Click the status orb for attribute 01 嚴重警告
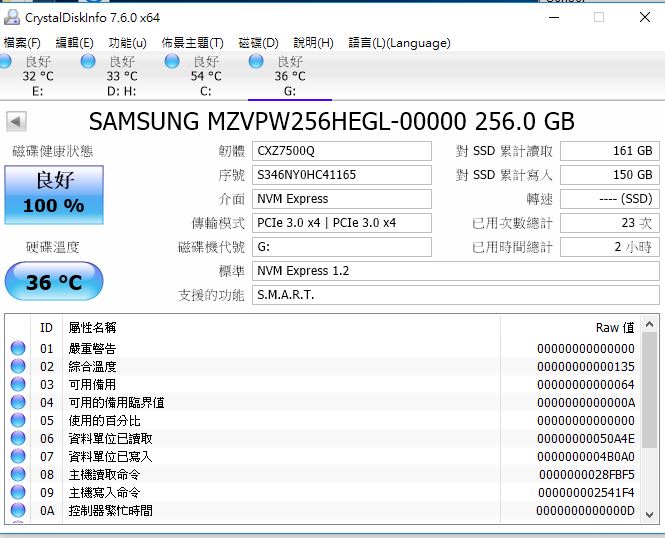This screenshot has width=665, height=538. click(18, 348)
